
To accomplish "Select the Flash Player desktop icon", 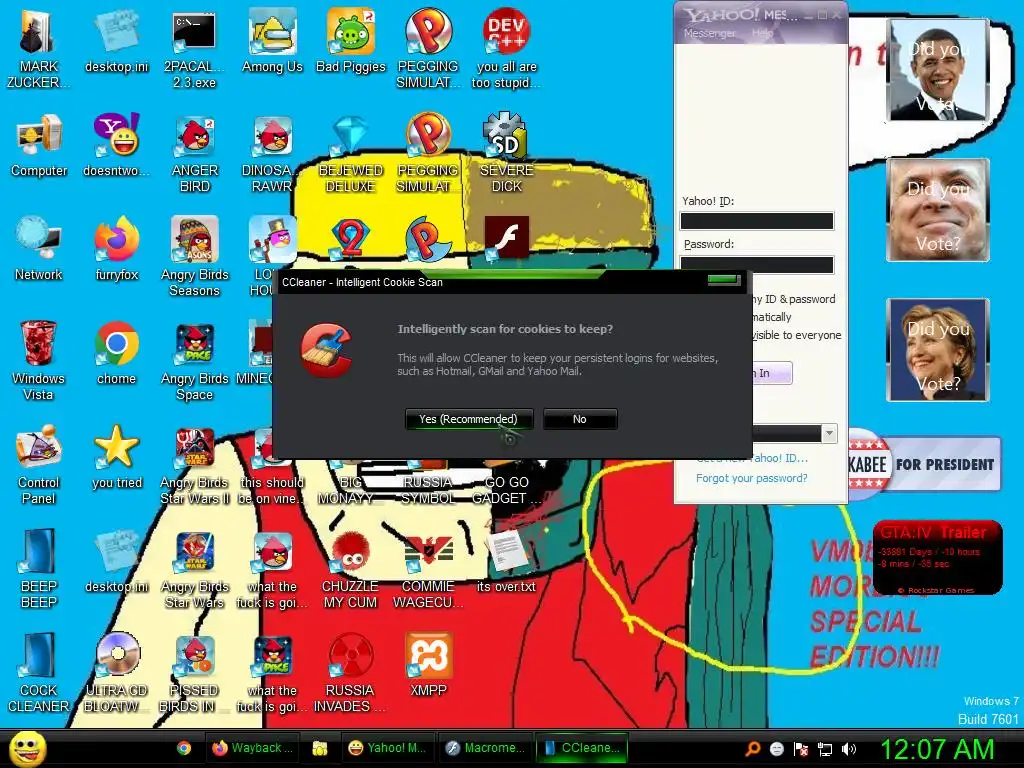I will point(507,238).
